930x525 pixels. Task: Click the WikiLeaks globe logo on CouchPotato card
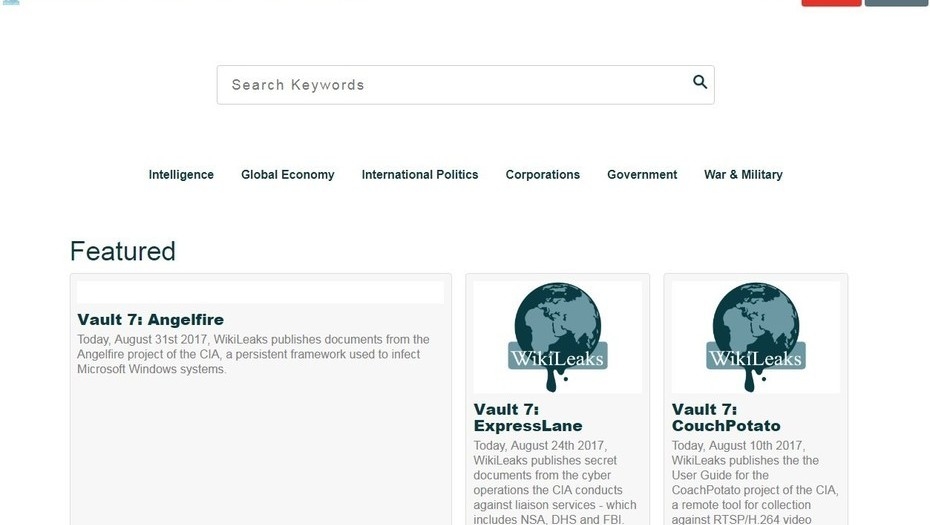point(755,337)
